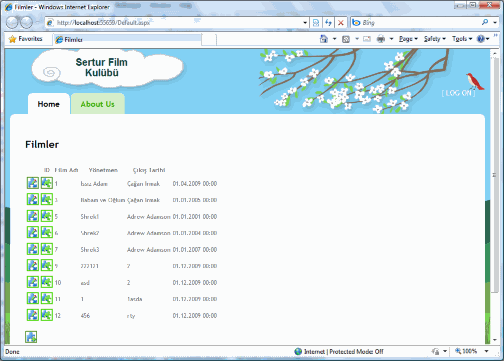Click the right delete icon in the row with ID 10

coord(47,282)
